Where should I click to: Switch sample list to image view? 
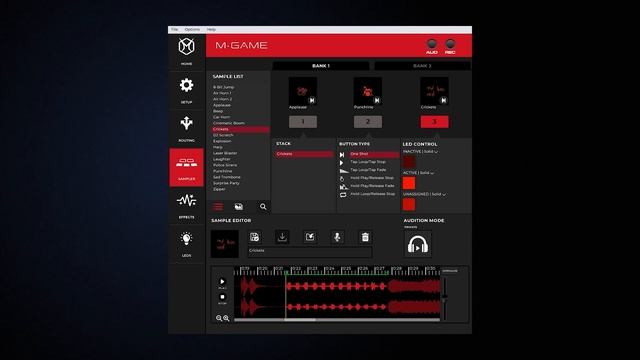239,207
